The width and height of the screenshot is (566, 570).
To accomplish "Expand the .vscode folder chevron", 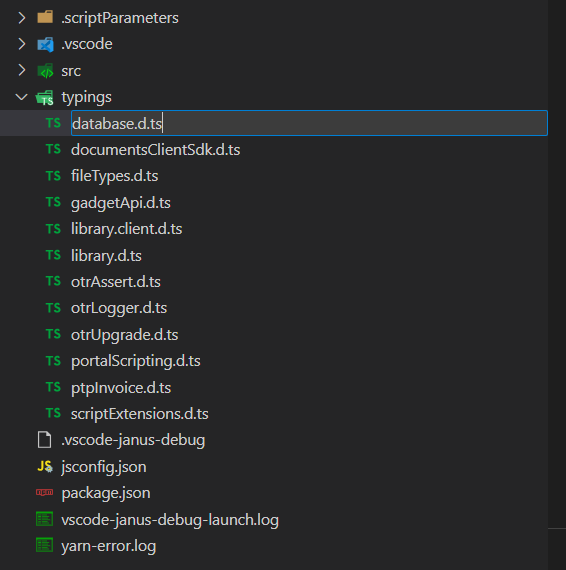I will point(22,44).
